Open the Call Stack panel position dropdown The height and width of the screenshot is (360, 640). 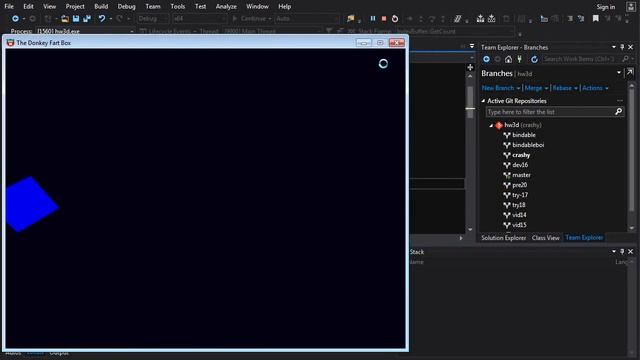(613, 251)
